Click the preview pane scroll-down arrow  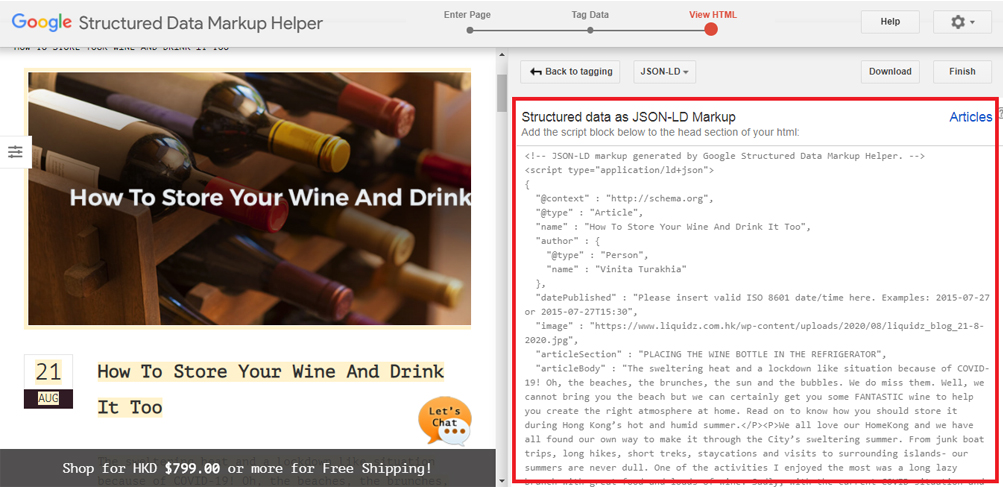pos(502,480)
